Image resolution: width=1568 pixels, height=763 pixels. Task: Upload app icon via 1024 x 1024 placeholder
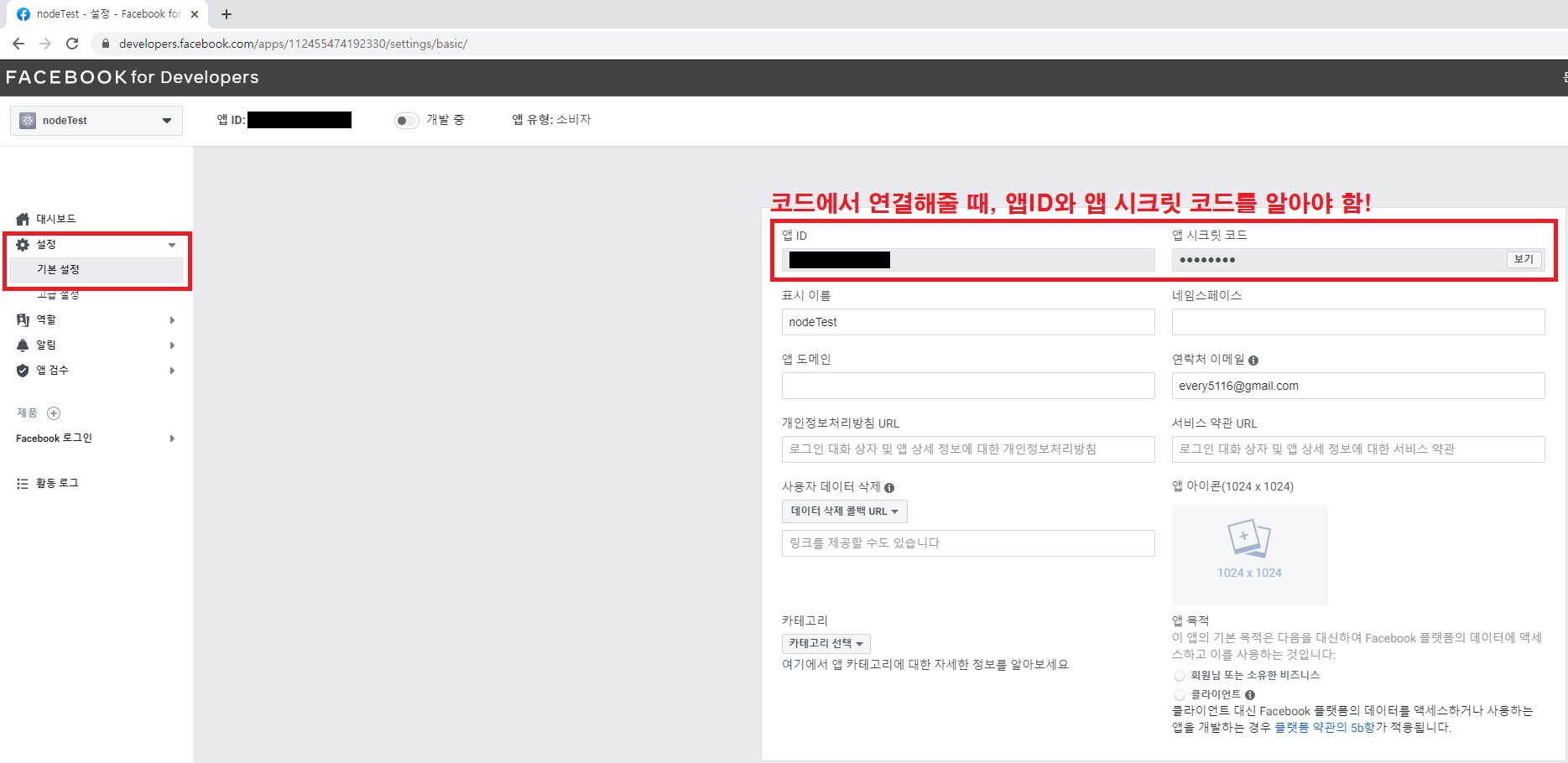coord(1249,554)
